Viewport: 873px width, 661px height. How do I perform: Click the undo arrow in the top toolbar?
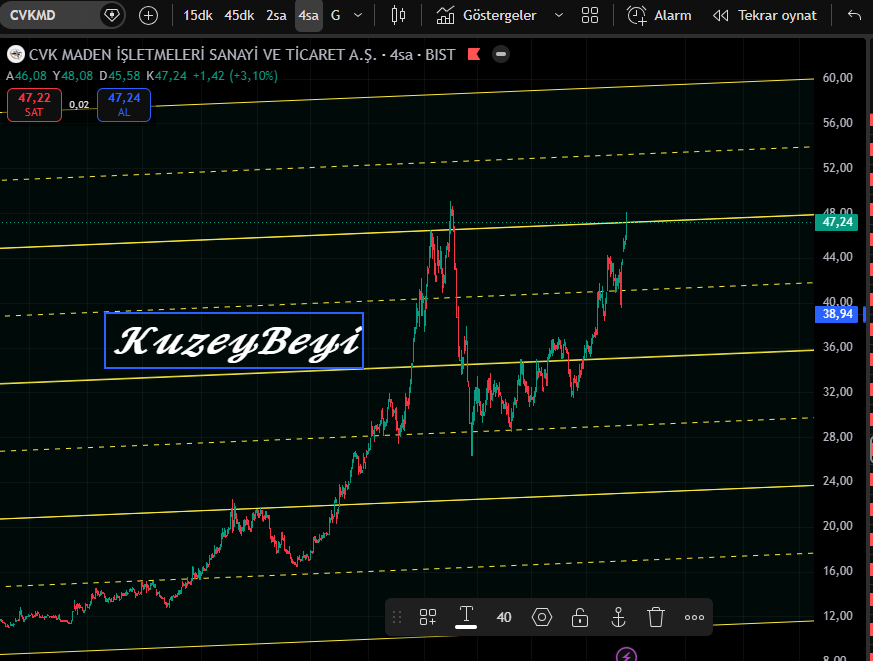854,15
